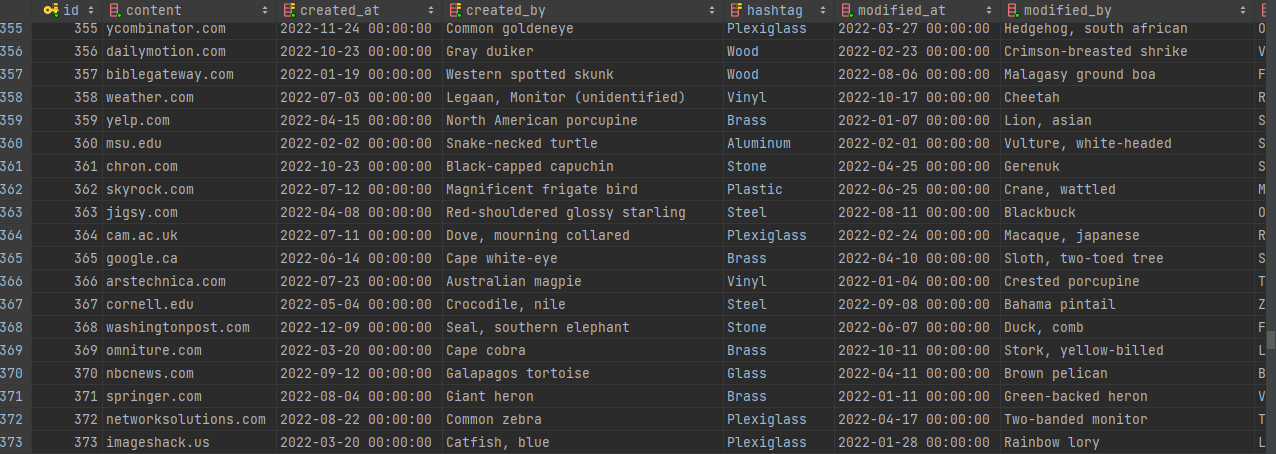This screenshot has height=454, width=1276.
Task: Toggle sort arrows on the id column
Action: click(93, 10)
